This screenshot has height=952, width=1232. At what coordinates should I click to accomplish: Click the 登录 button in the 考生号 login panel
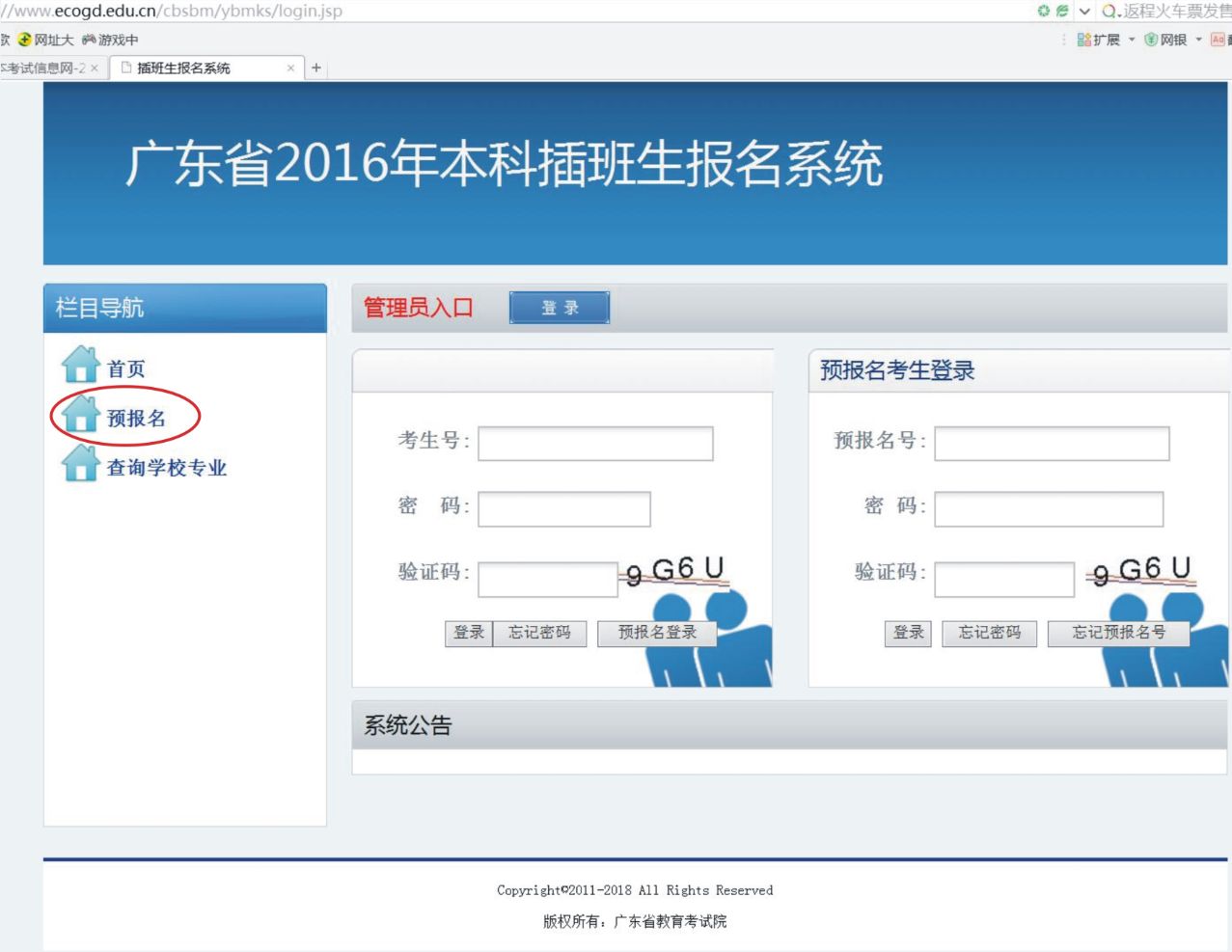pos(469,633)
